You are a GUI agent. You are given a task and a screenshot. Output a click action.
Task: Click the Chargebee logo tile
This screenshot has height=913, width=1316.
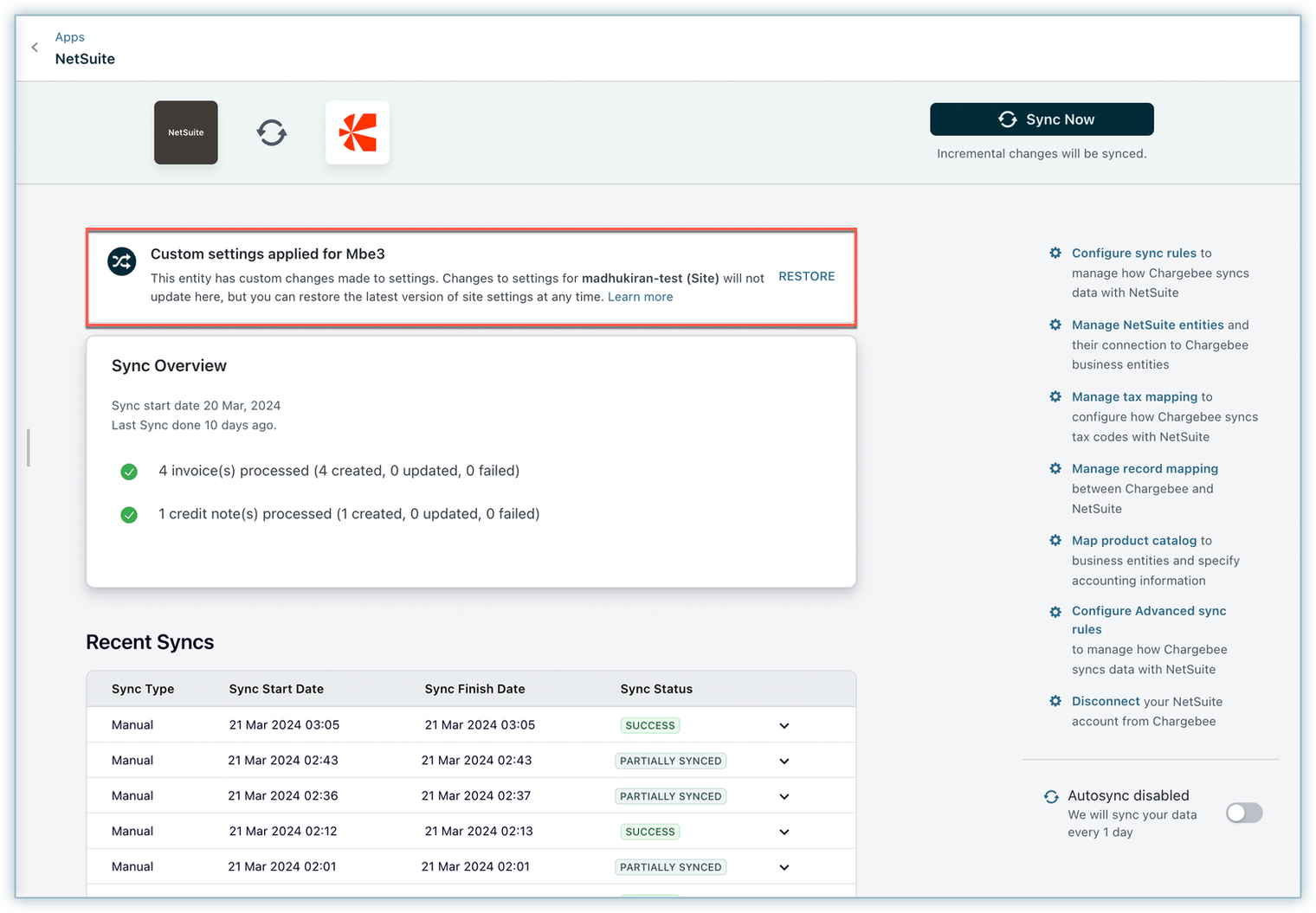(x=358, y=132)
